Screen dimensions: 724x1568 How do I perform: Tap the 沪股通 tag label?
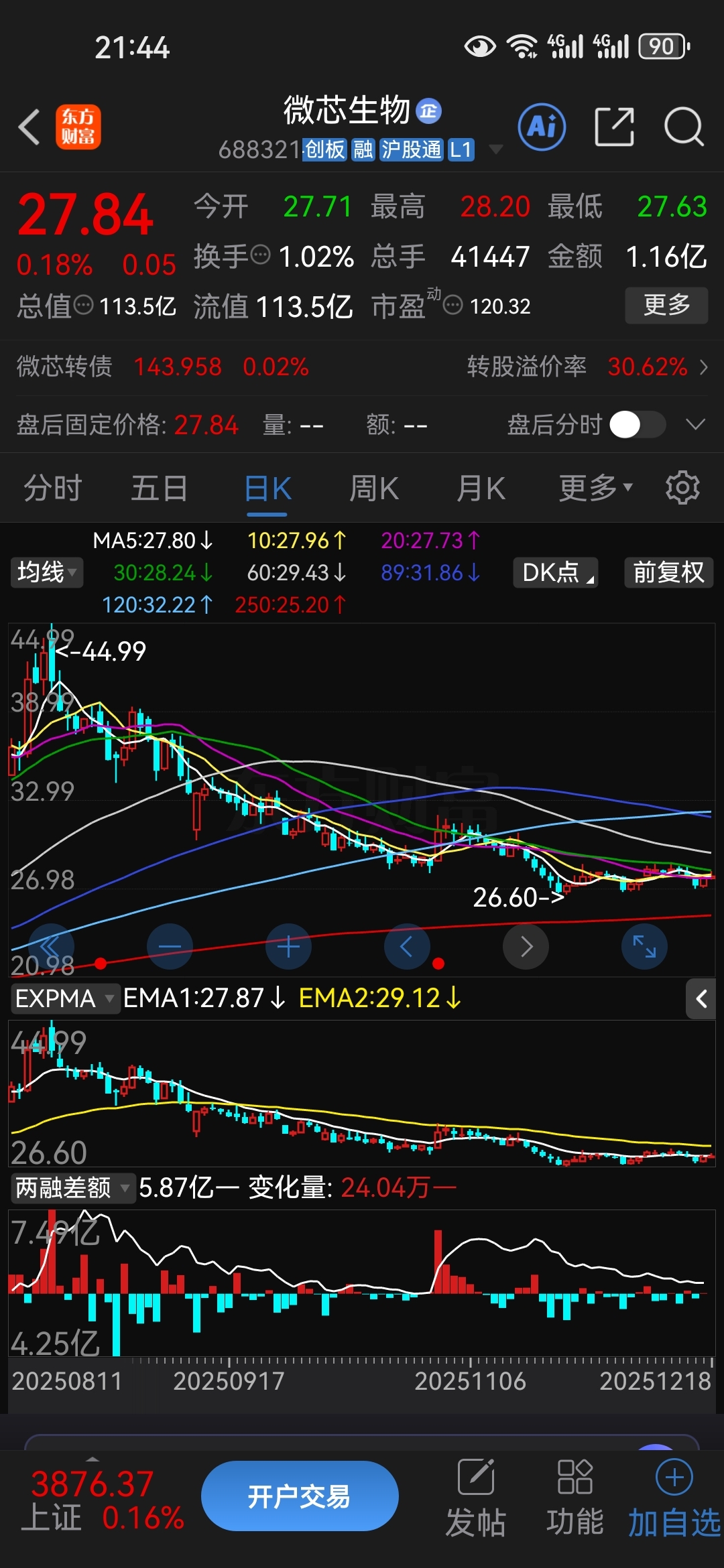point(412,149)
